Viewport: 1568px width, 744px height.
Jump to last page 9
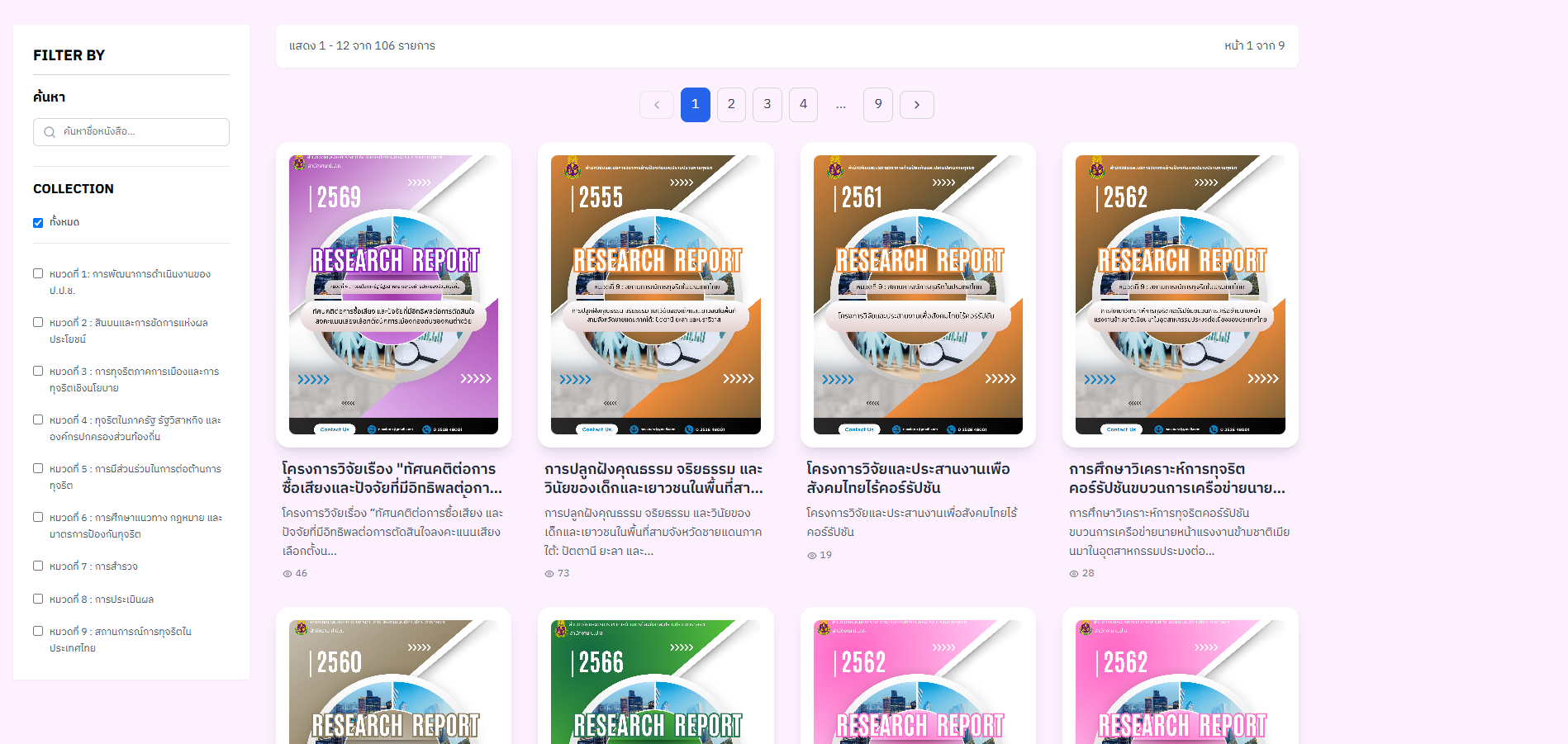pyautogui.click(x=878, y=105)
